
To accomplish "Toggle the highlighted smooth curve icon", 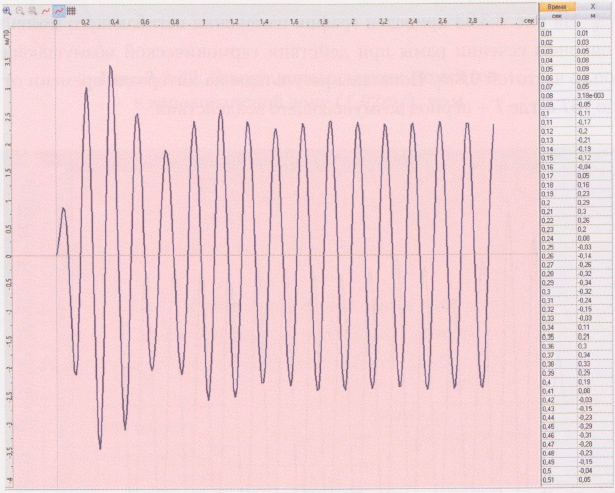I will (x=59, y=11).
